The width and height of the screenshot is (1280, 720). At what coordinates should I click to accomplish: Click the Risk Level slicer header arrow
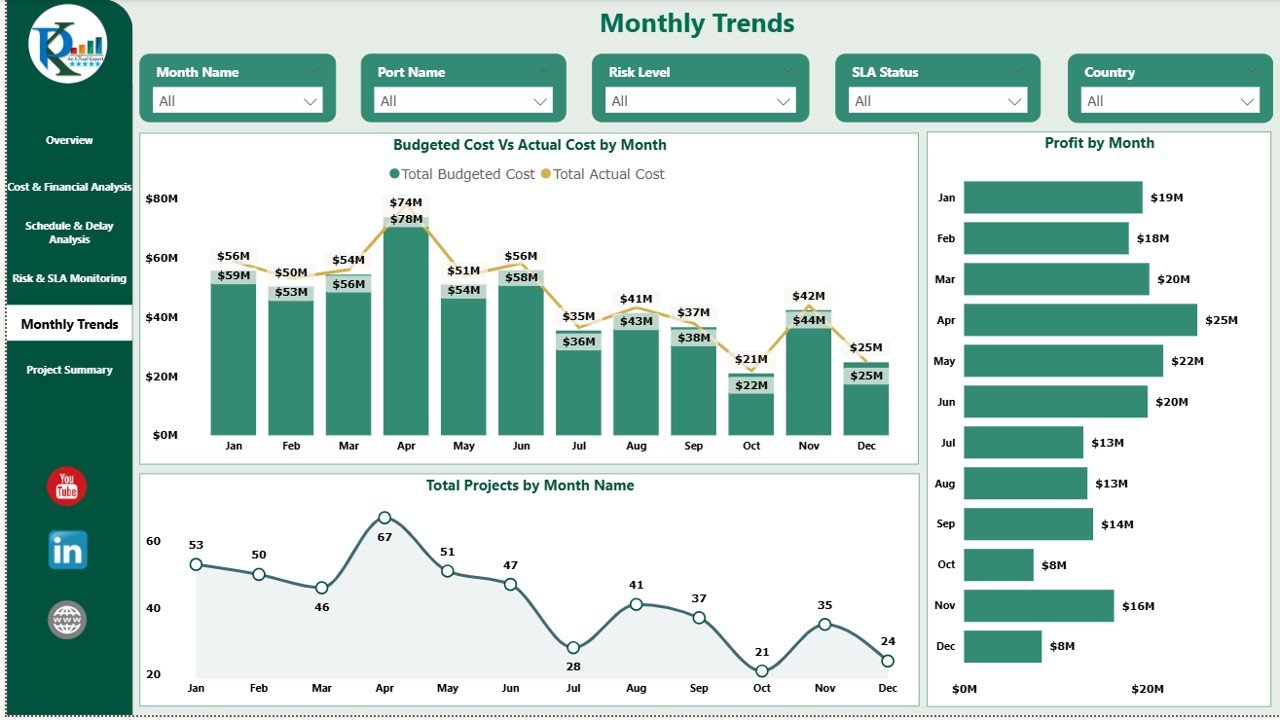[785, 71]
